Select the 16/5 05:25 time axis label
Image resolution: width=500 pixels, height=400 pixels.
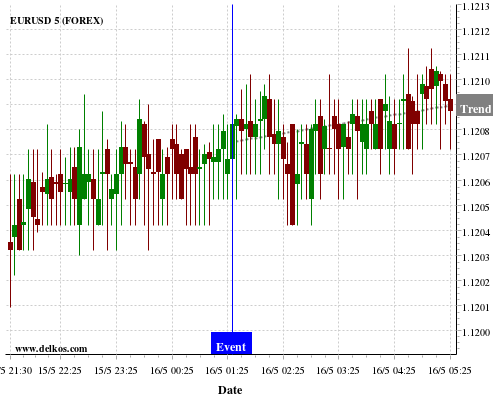coord(450,370)
